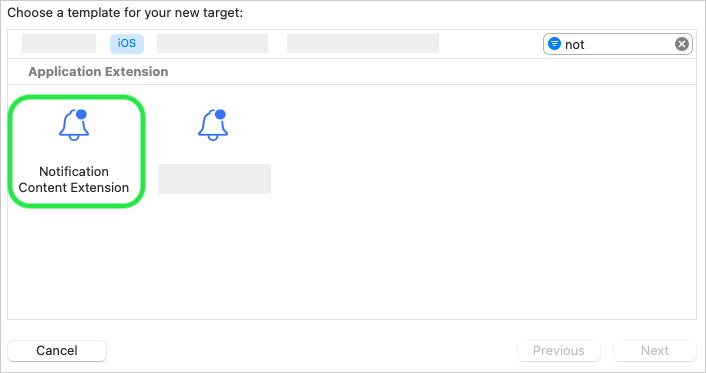Screen dimensions: 706x373
Task: Click the blue filter icon in search box
Action: 554,44
